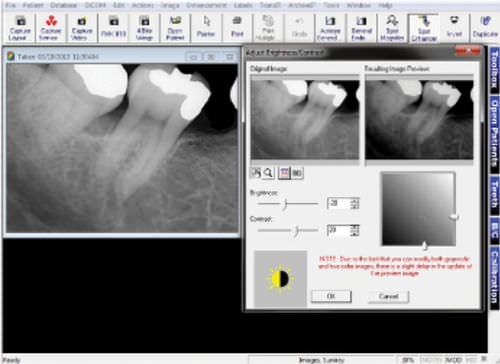Click Cancel in Adjust Brightness/Contrast dialog

point(388,296)
